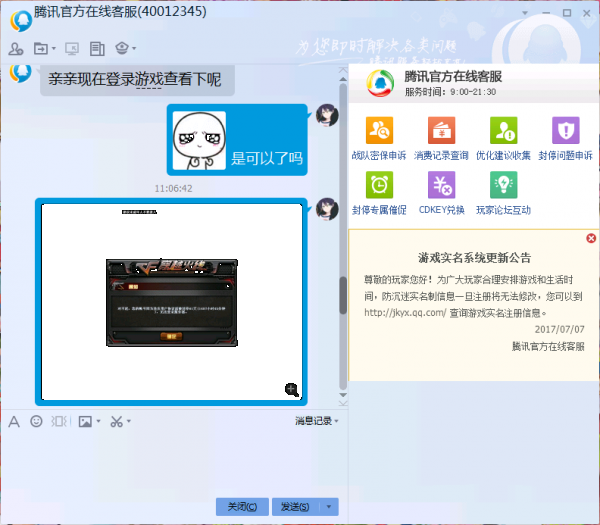Open 消费记录查询 service icon
Screen dimensions: 600x525
coord(441,130)
